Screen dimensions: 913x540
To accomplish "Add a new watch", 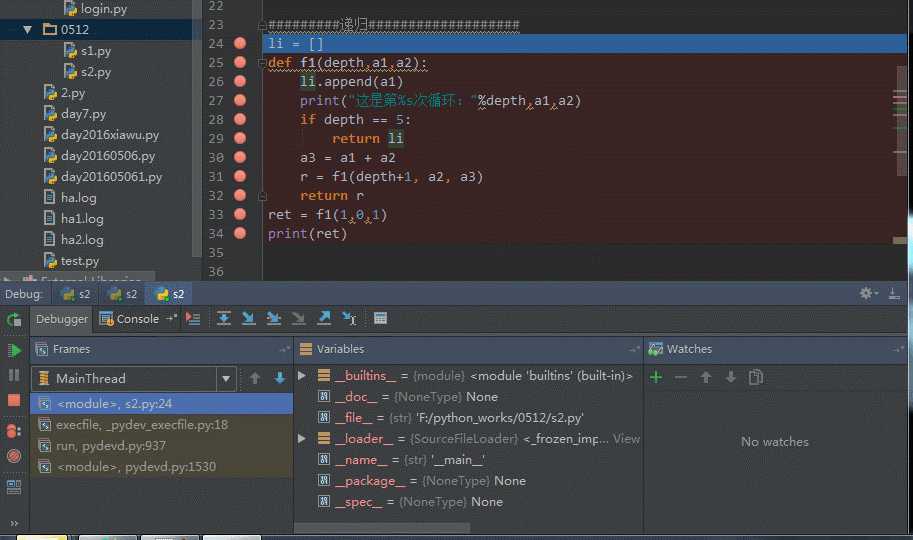I will 656,377.
